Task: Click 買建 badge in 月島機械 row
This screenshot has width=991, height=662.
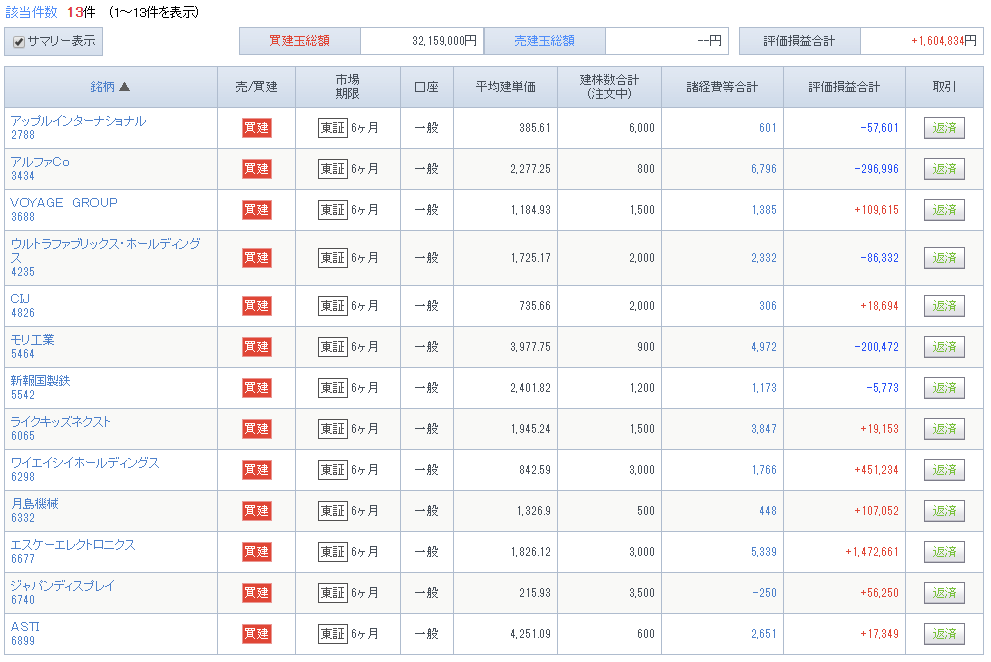Action: (x=257, y=511)
